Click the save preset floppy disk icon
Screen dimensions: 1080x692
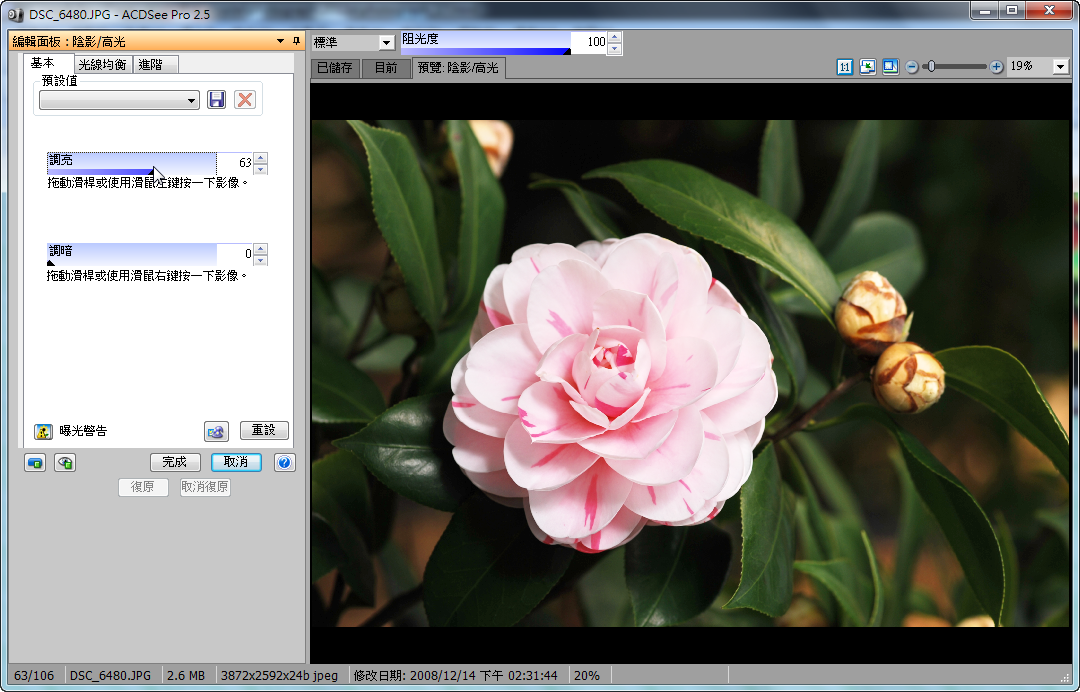click(217, 100)
